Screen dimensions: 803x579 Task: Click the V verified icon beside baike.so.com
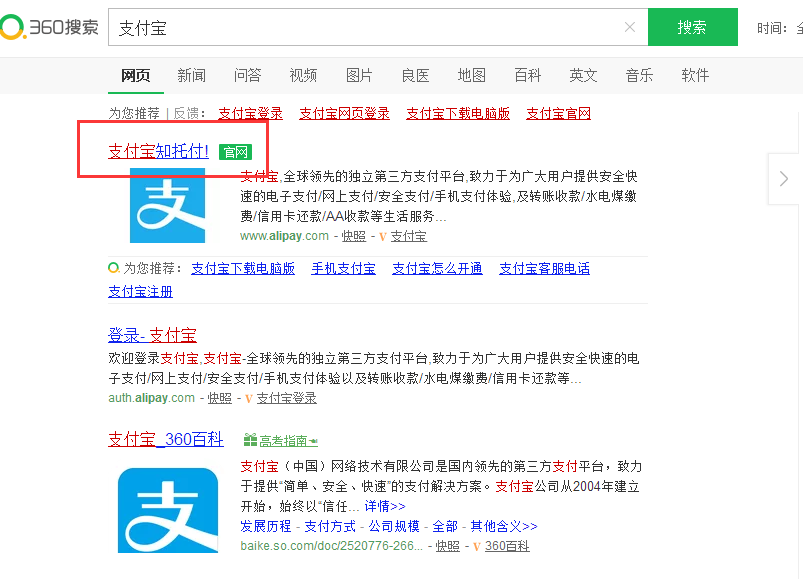pos(477,546)
